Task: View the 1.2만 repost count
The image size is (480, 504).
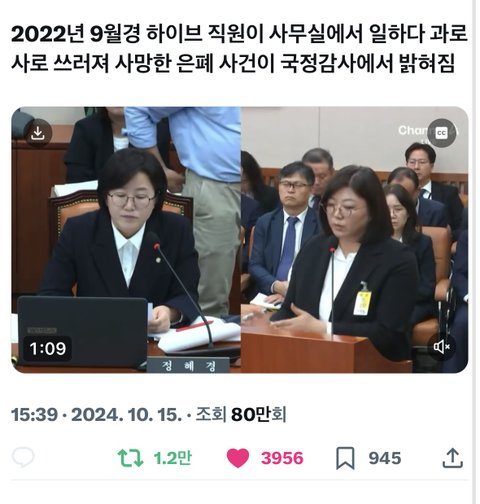Action: [x=173, y=458]
